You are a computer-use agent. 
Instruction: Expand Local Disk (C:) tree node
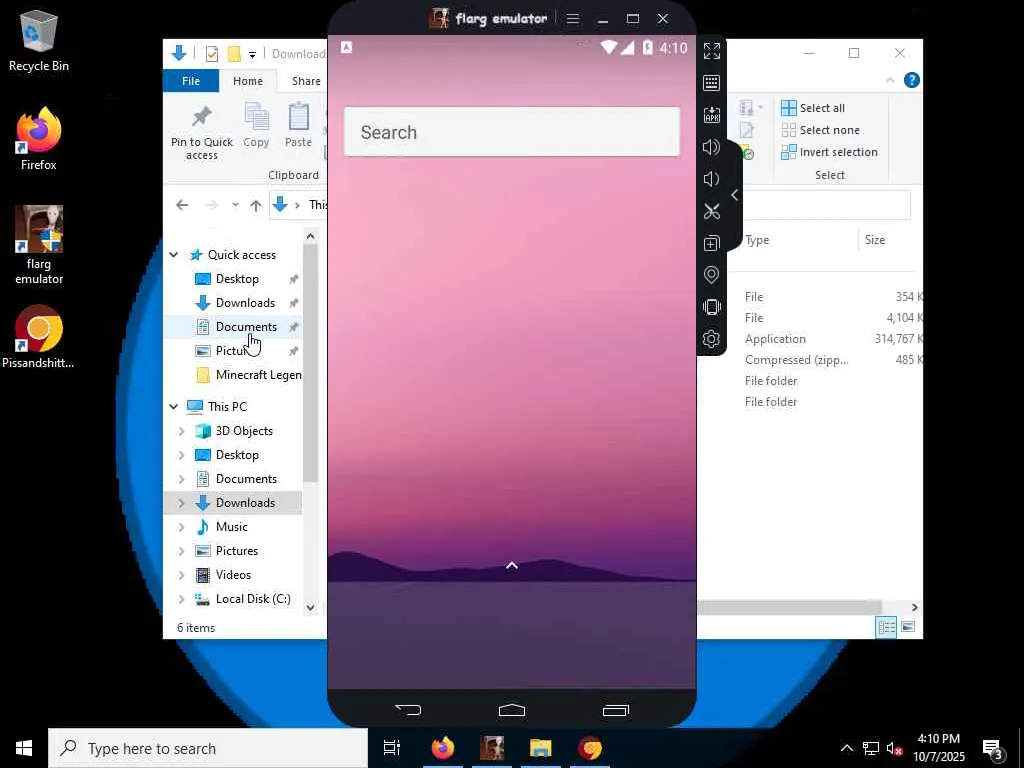pos(182,599)
